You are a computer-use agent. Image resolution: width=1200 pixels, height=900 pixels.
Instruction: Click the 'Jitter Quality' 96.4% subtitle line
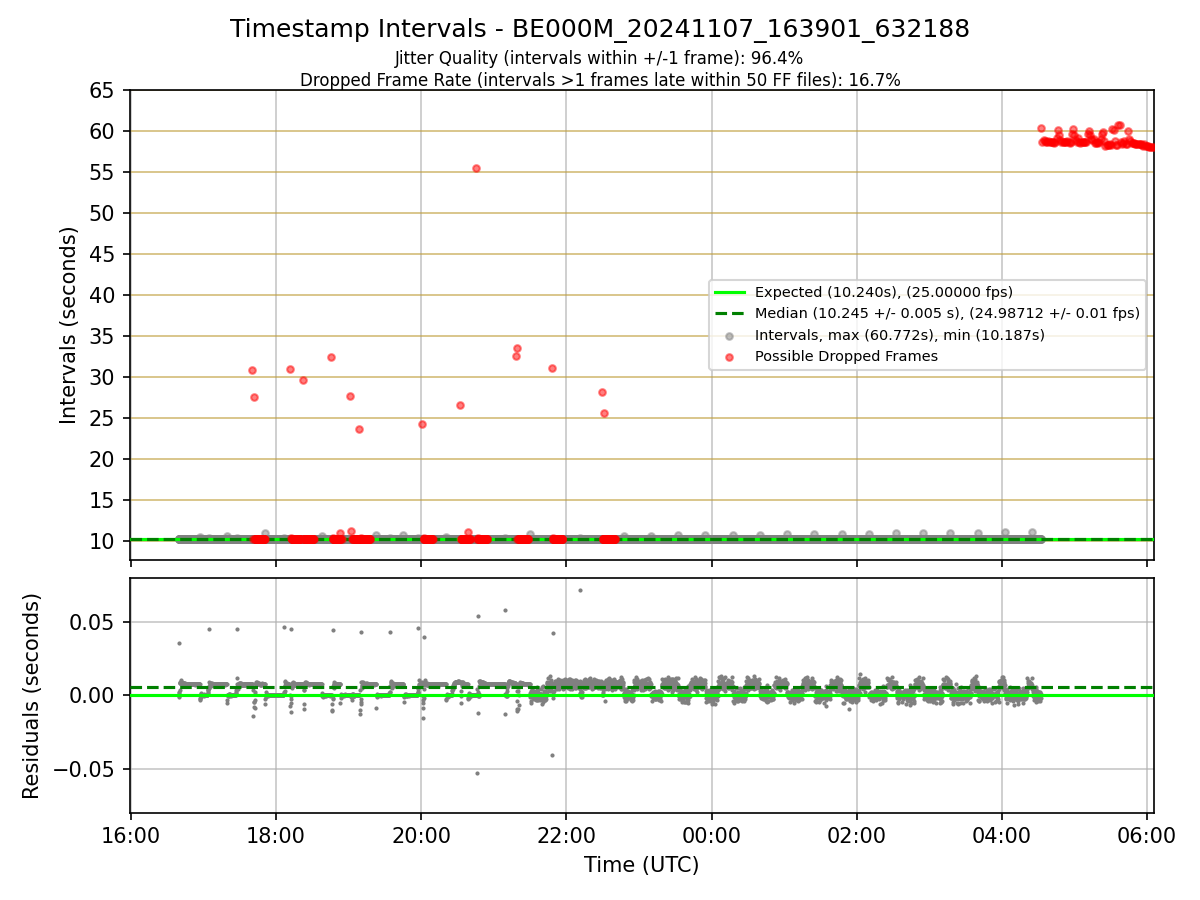pos(600,58)
